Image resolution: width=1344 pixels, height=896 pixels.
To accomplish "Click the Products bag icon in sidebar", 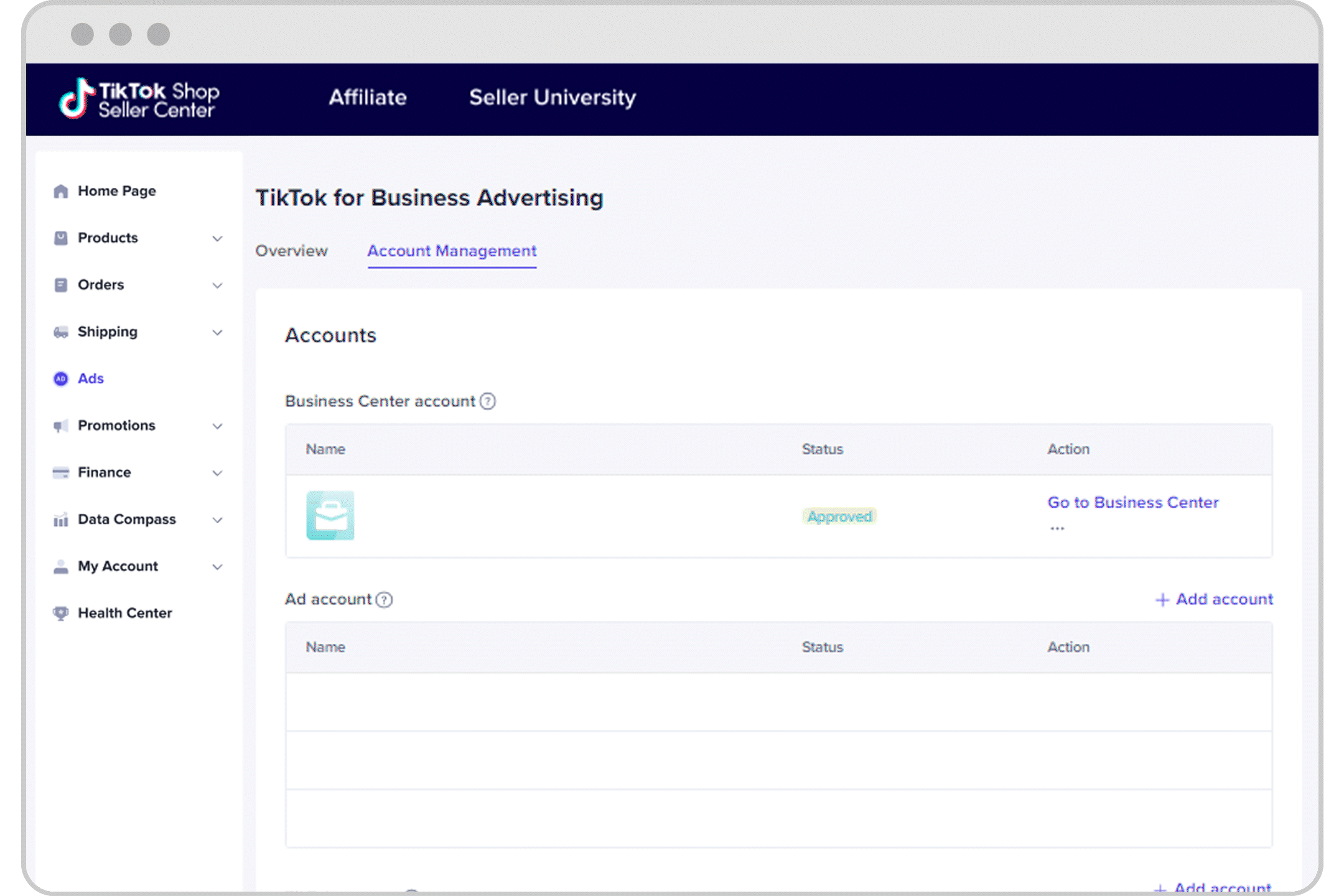I will click(x=60, y=238).
